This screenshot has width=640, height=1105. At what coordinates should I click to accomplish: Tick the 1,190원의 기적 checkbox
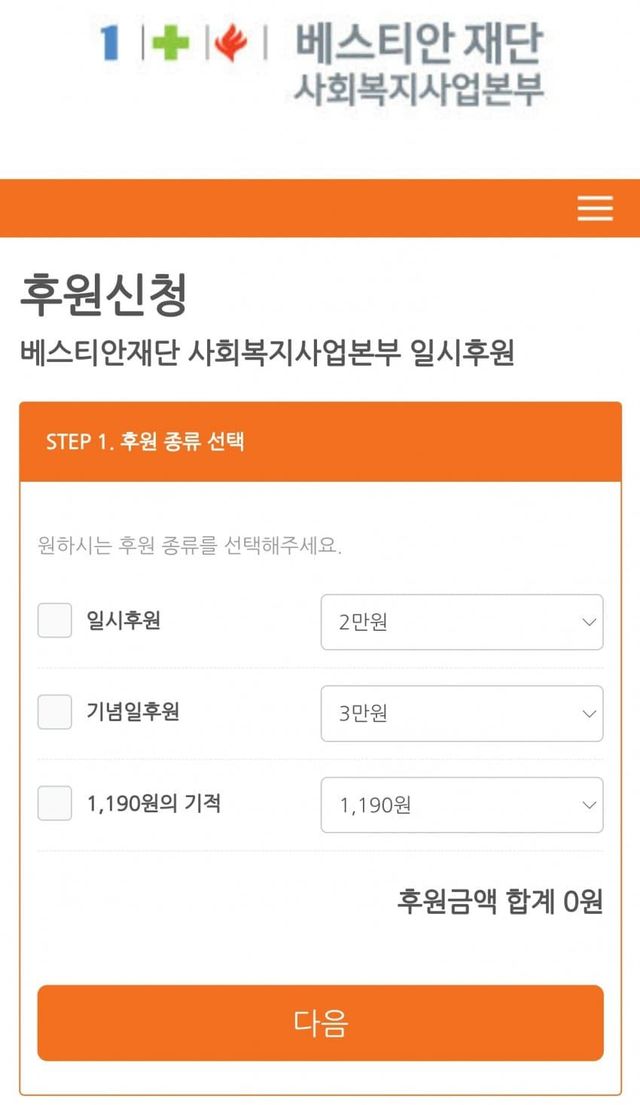55,803
